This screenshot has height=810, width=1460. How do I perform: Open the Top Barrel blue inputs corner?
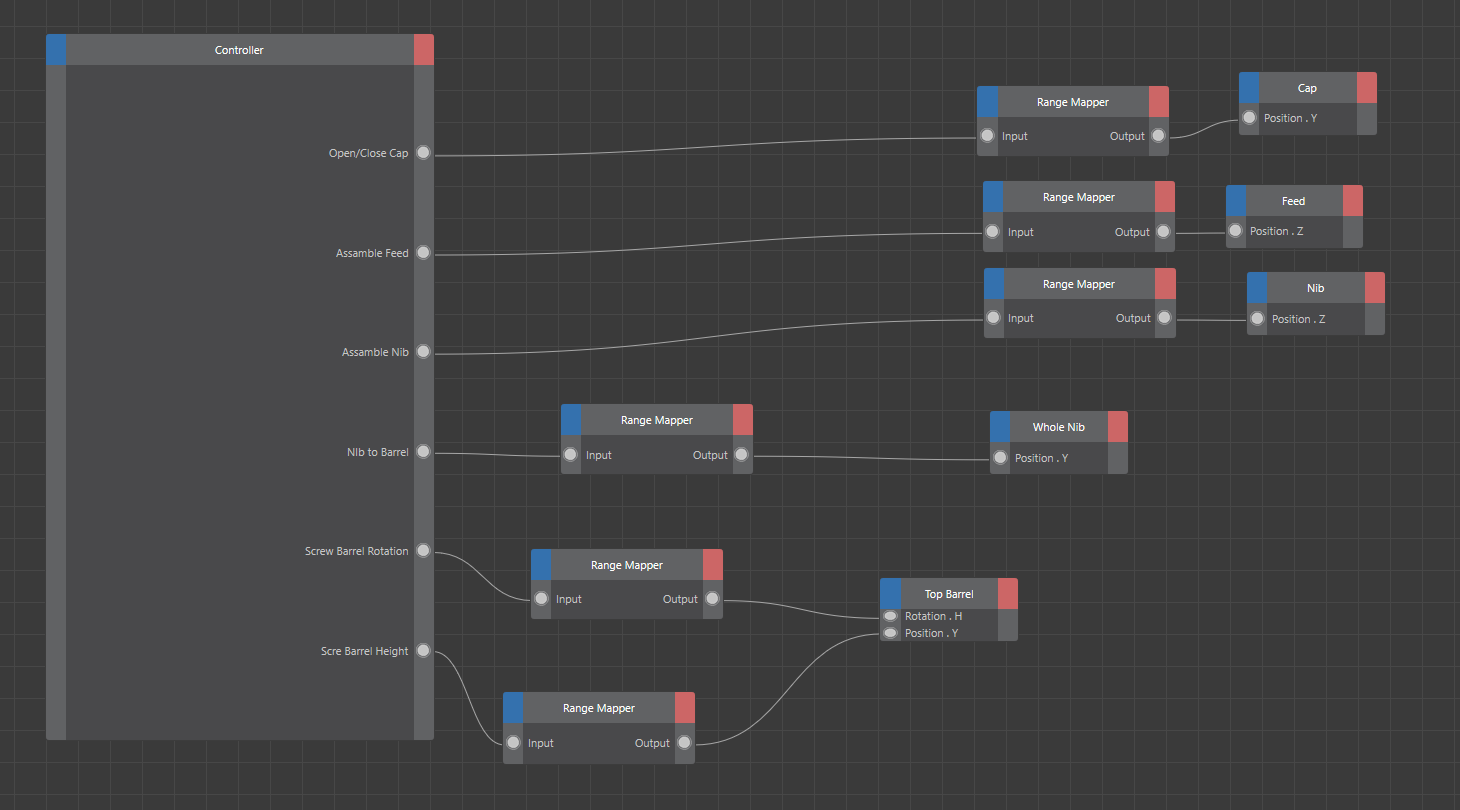[x=890, y=594]
